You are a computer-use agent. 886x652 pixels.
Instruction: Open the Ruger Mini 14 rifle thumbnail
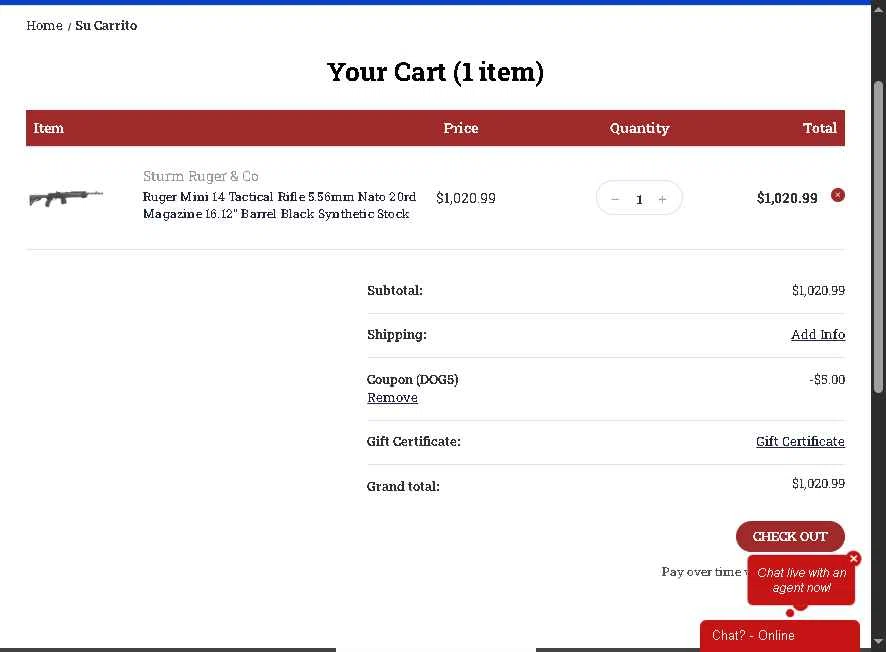(x=66, y=198)
